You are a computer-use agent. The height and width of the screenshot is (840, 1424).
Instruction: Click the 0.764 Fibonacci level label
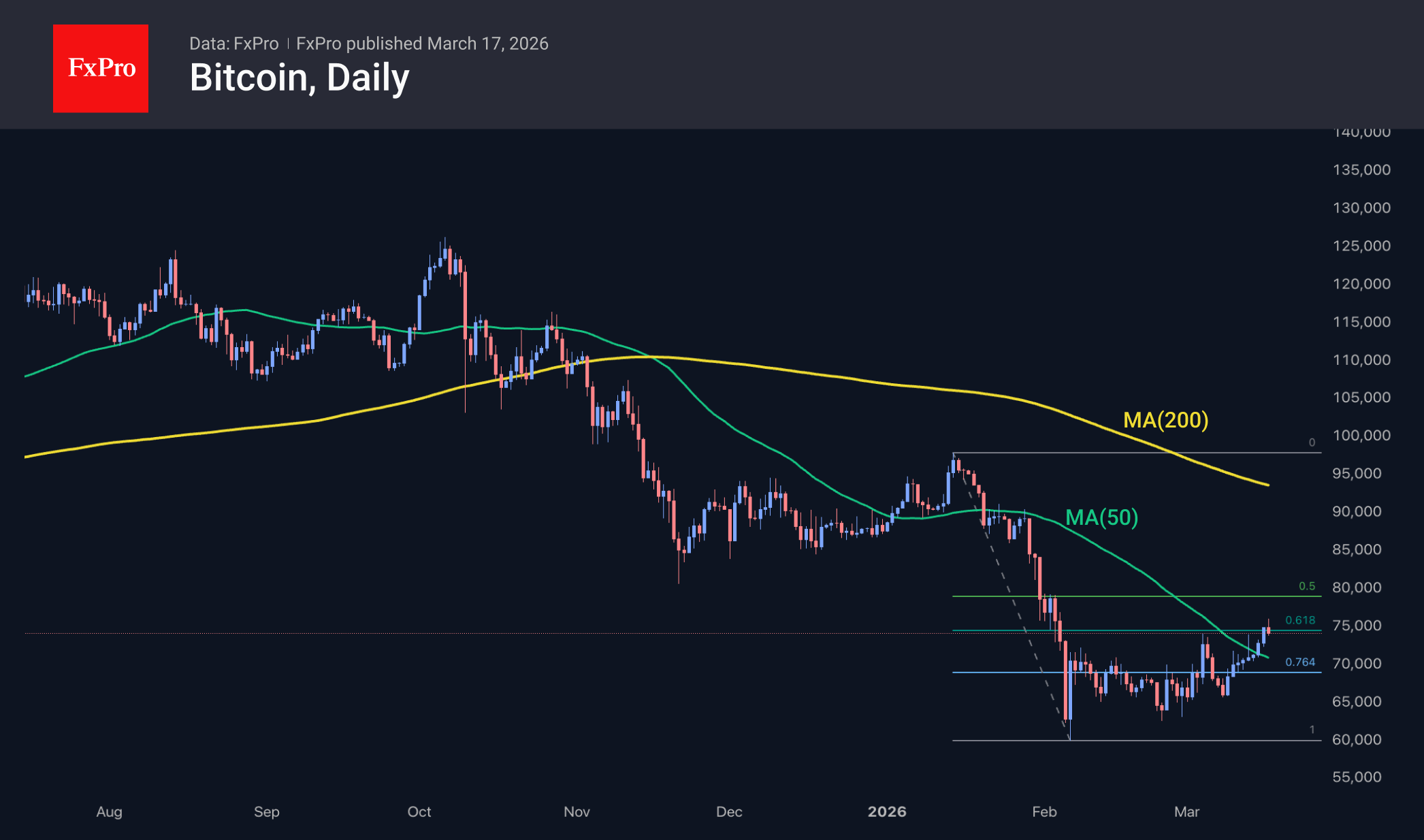pos(1299,662)
